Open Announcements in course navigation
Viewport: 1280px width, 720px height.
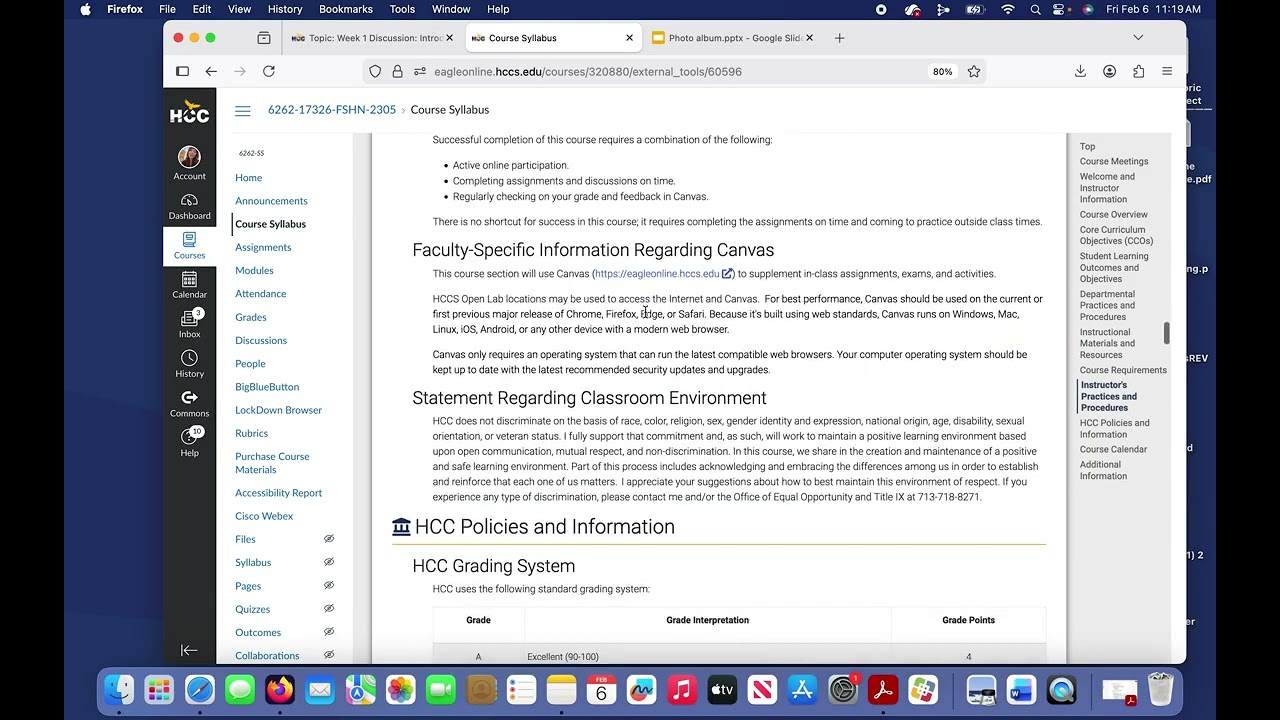271,201
